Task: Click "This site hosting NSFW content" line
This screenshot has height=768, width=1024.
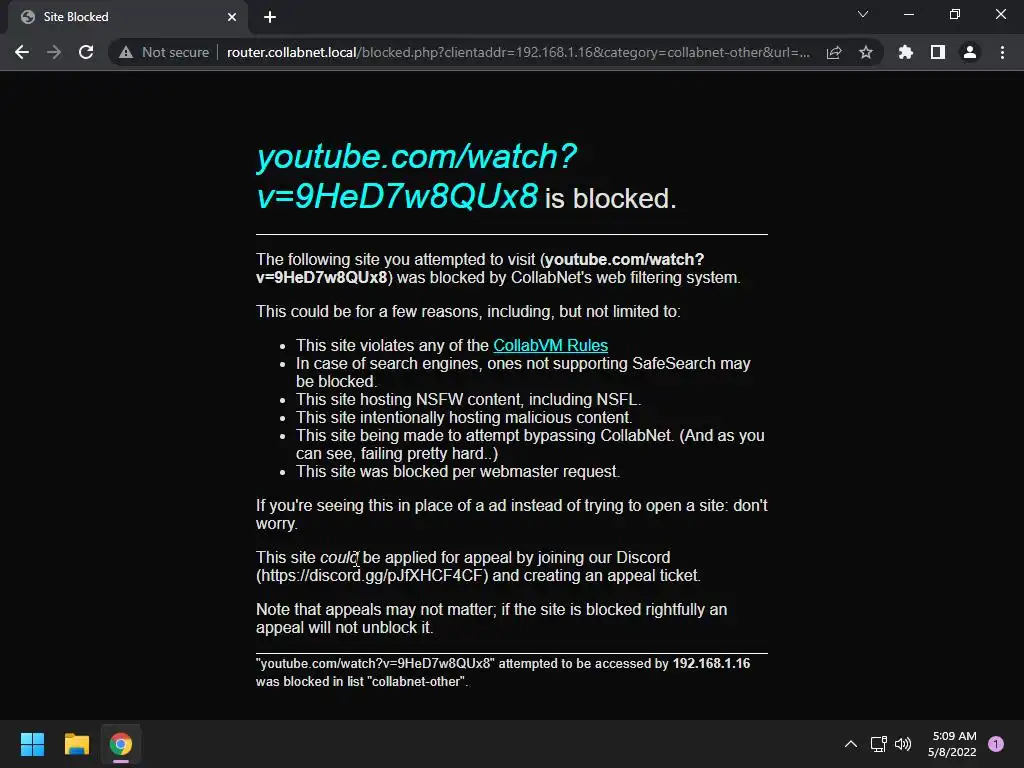Action: coord(468,399)
